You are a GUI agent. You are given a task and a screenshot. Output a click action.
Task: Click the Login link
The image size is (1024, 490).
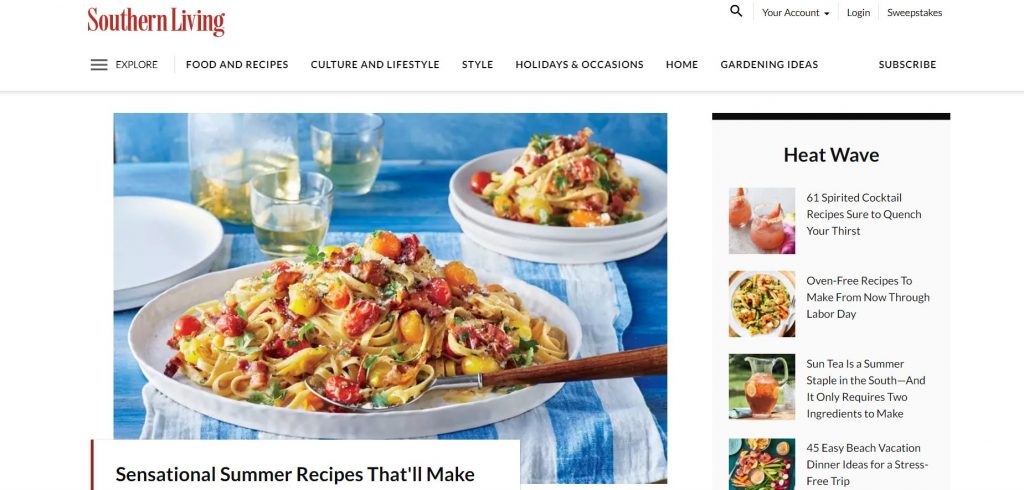(x=858, y=12)
